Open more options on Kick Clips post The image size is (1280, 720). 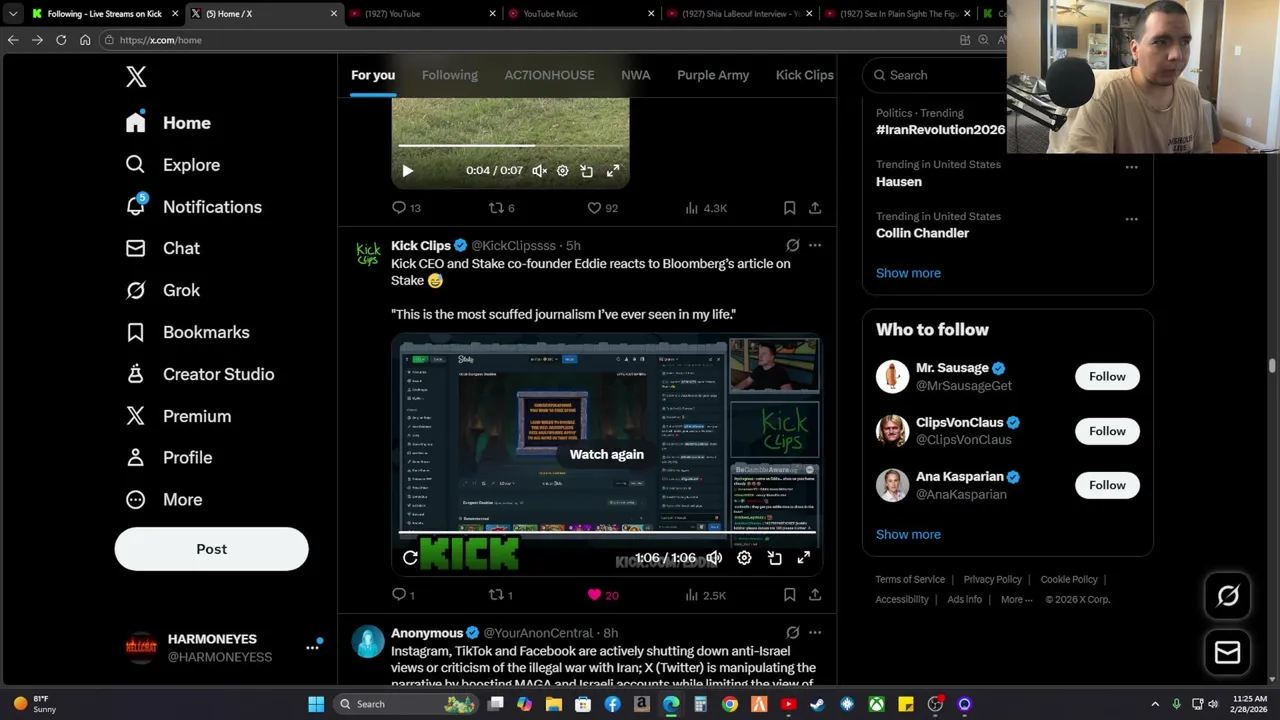(x=815, y=245)
